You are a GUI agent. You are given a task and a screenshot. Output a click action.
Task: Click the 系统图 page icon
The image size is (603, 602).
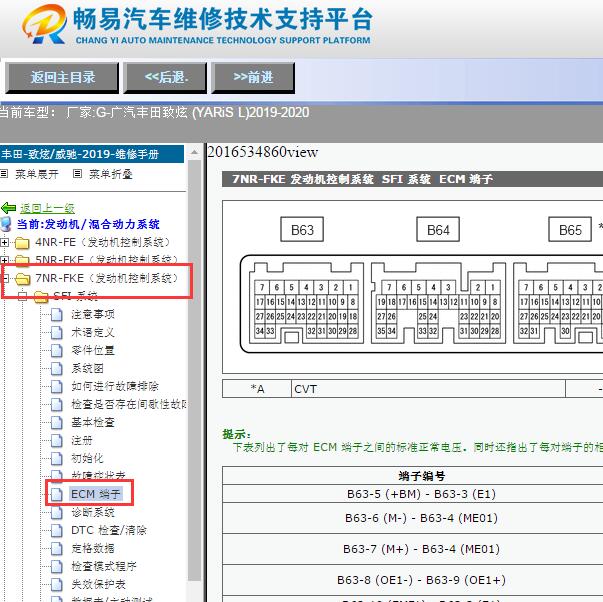tap(57, 369)
